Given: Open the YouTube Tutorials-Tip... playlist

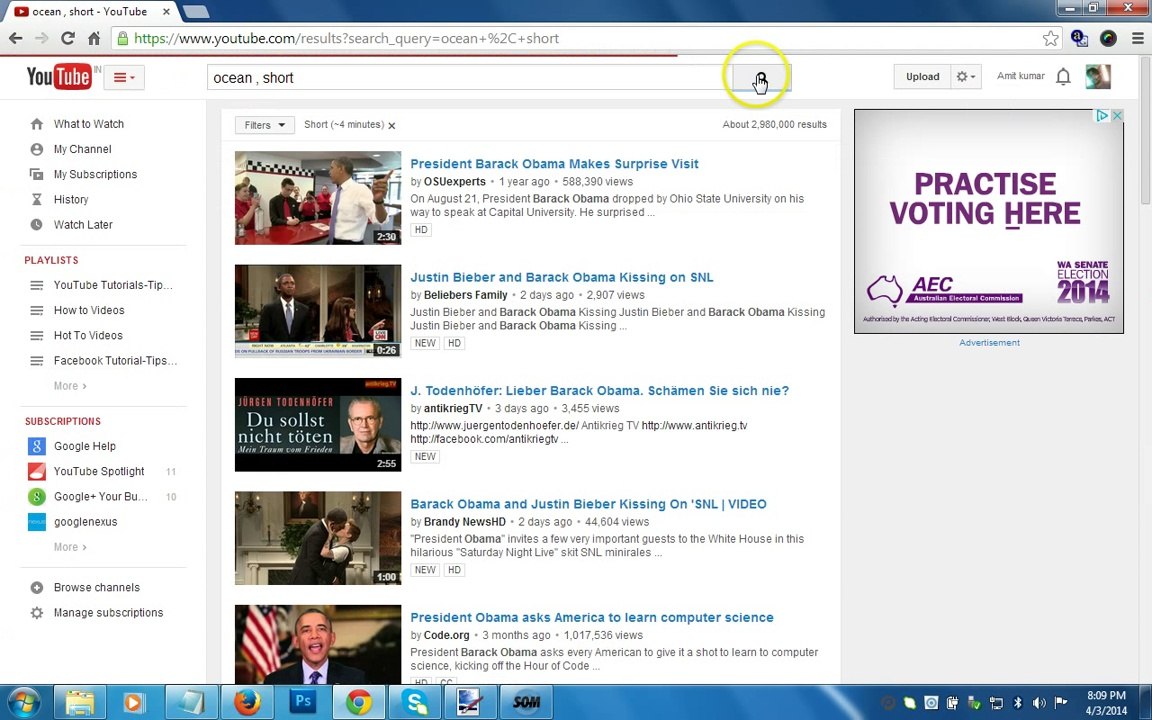Looking at the screenshot, I should point(113,285).
